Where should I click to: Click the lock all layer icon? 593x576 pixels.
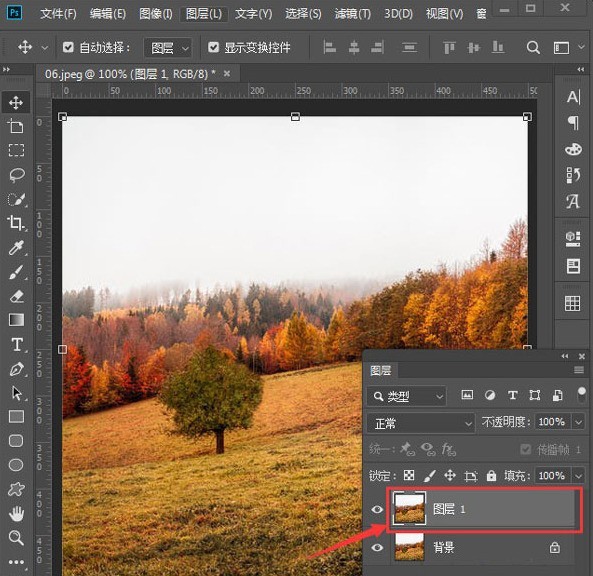pos(491,475)
